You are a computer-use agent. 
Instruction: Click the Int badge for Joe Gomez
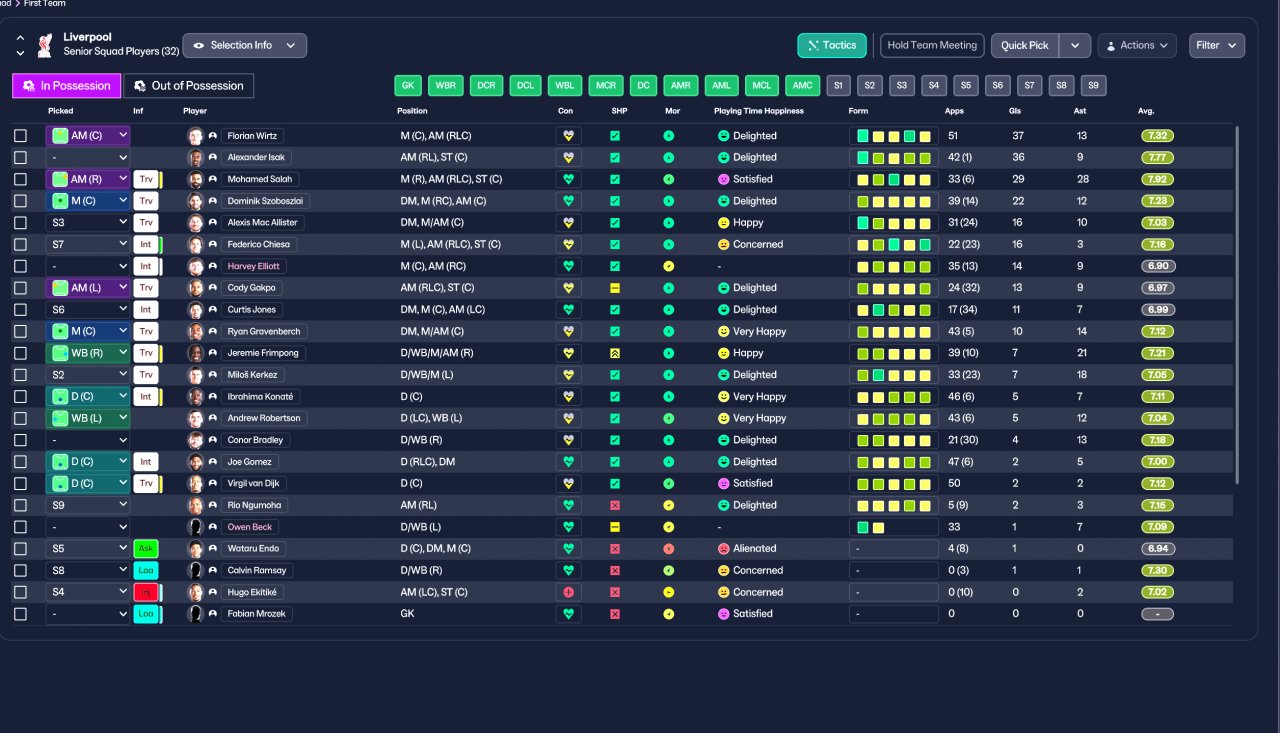pyautogui.click(x=146, y=462)
